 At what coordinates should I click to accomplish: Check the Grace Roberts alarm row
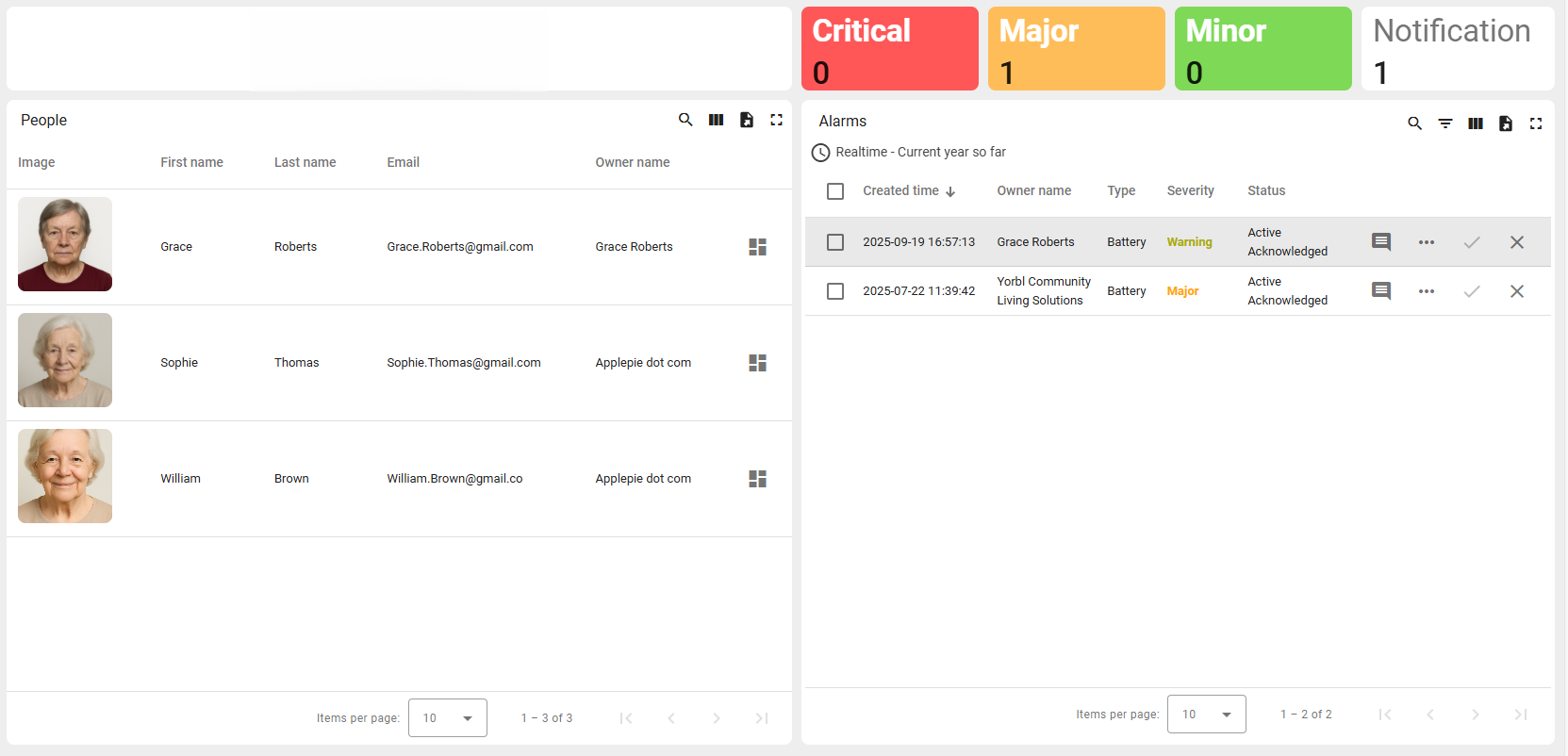835,242
